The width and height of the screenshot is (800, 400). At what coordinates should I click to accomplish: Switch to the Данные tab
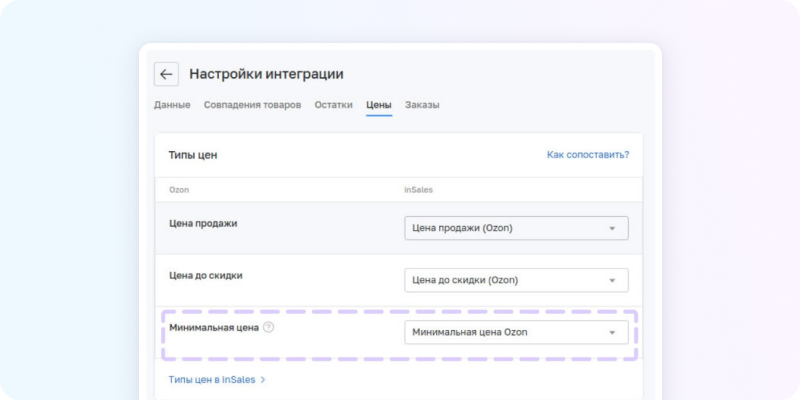pos(172,105)
